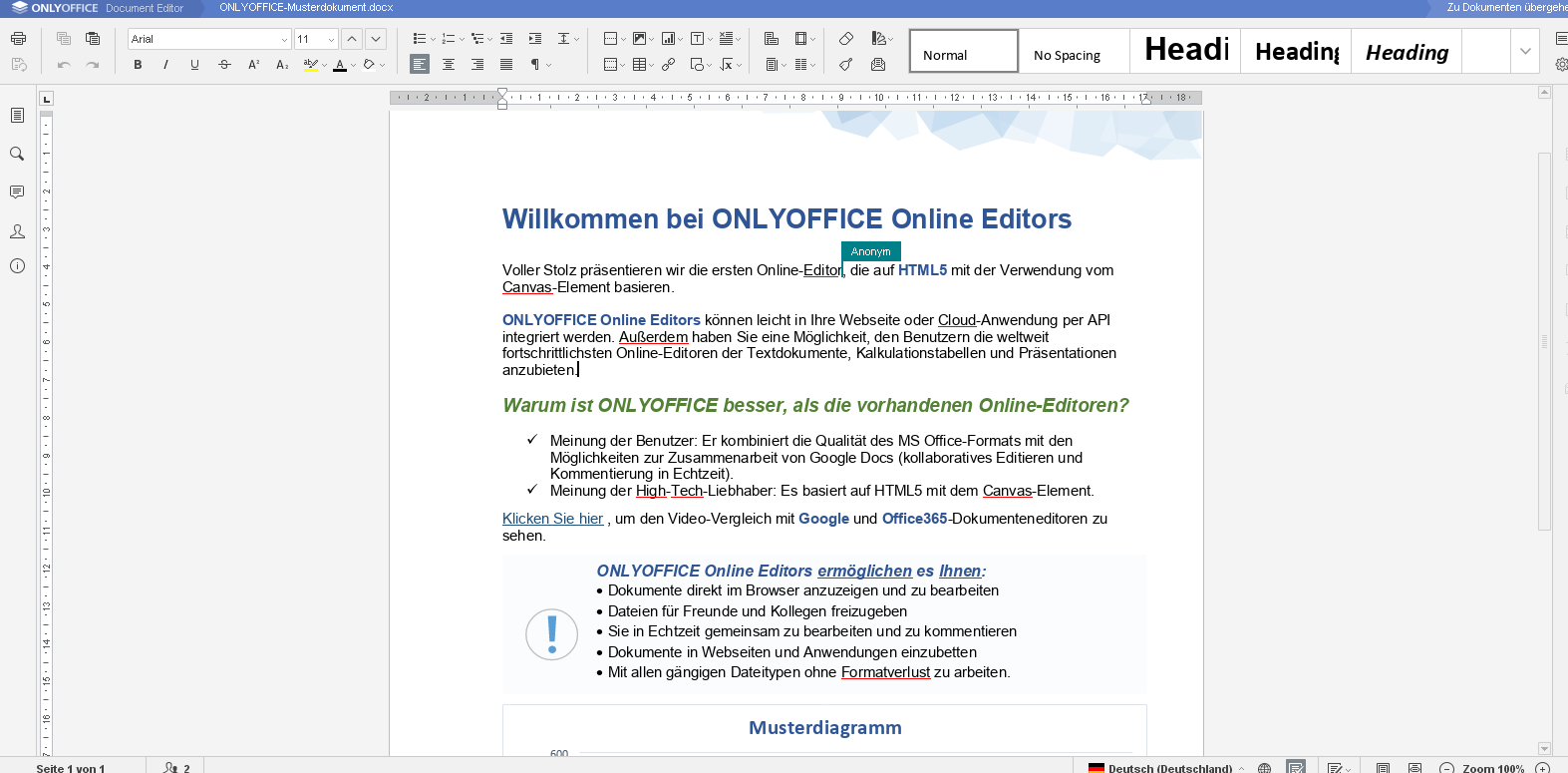Click the bold 'Office365' text link

click(x=914, y=519)
